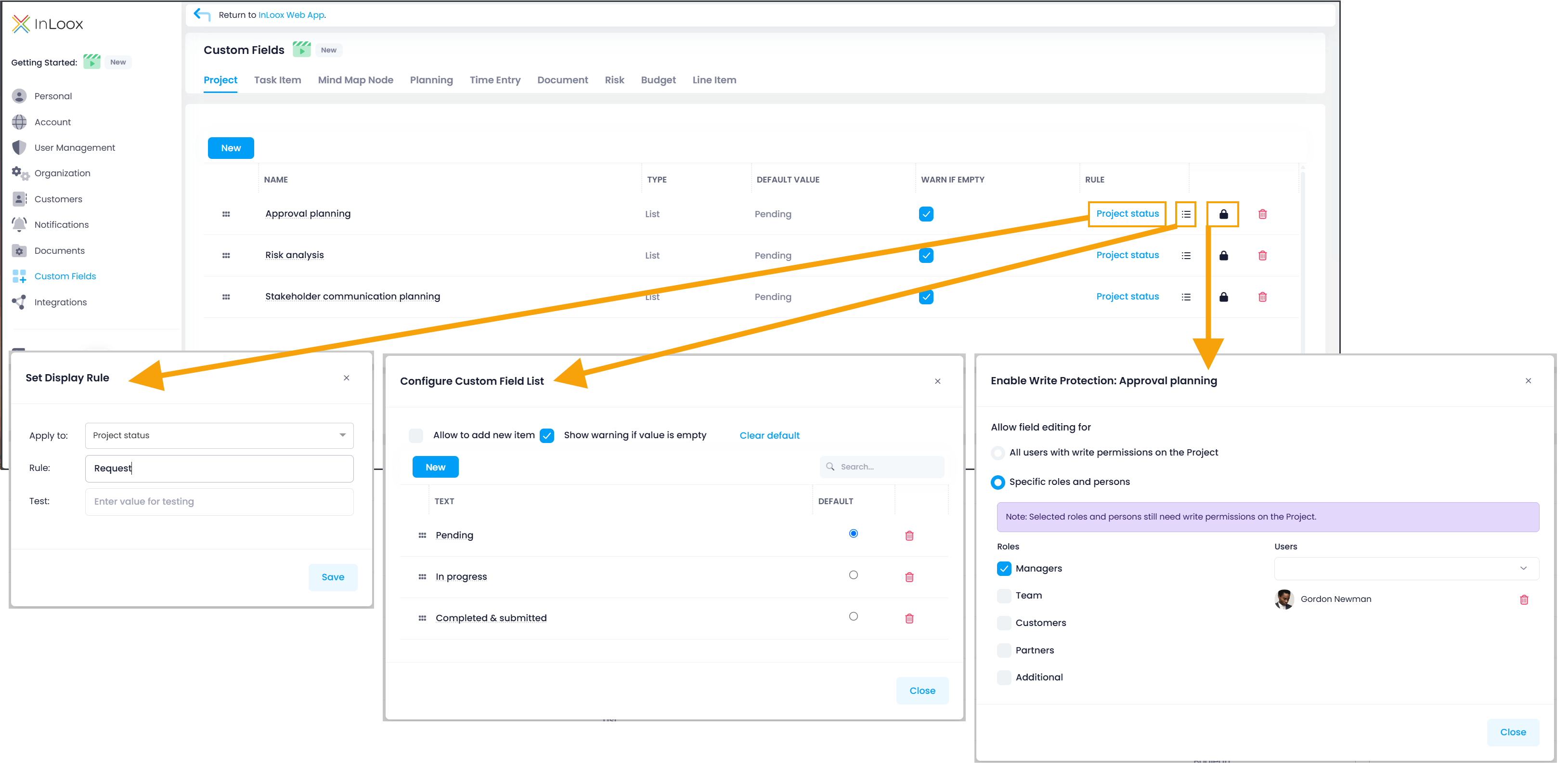Screen dimensions: 1568x769
Task: Click the Search field in list dialog
Action: click(881, 467)
